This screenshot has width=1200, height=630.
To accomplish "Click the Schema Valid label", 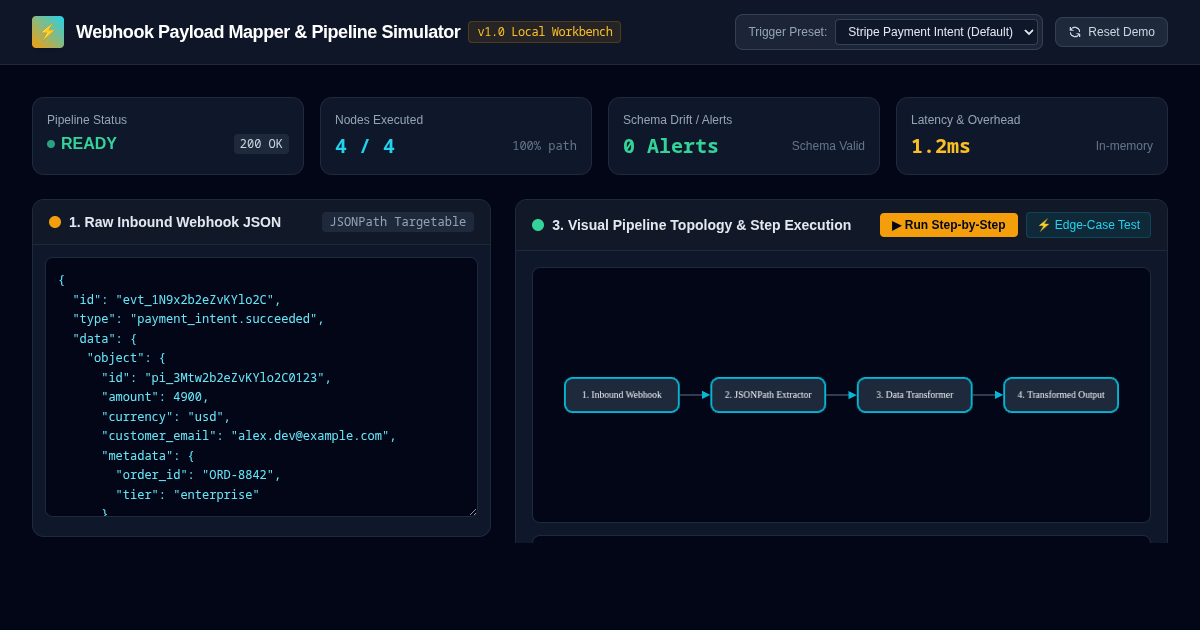I will pyautogui.click(x=828, y=146).
